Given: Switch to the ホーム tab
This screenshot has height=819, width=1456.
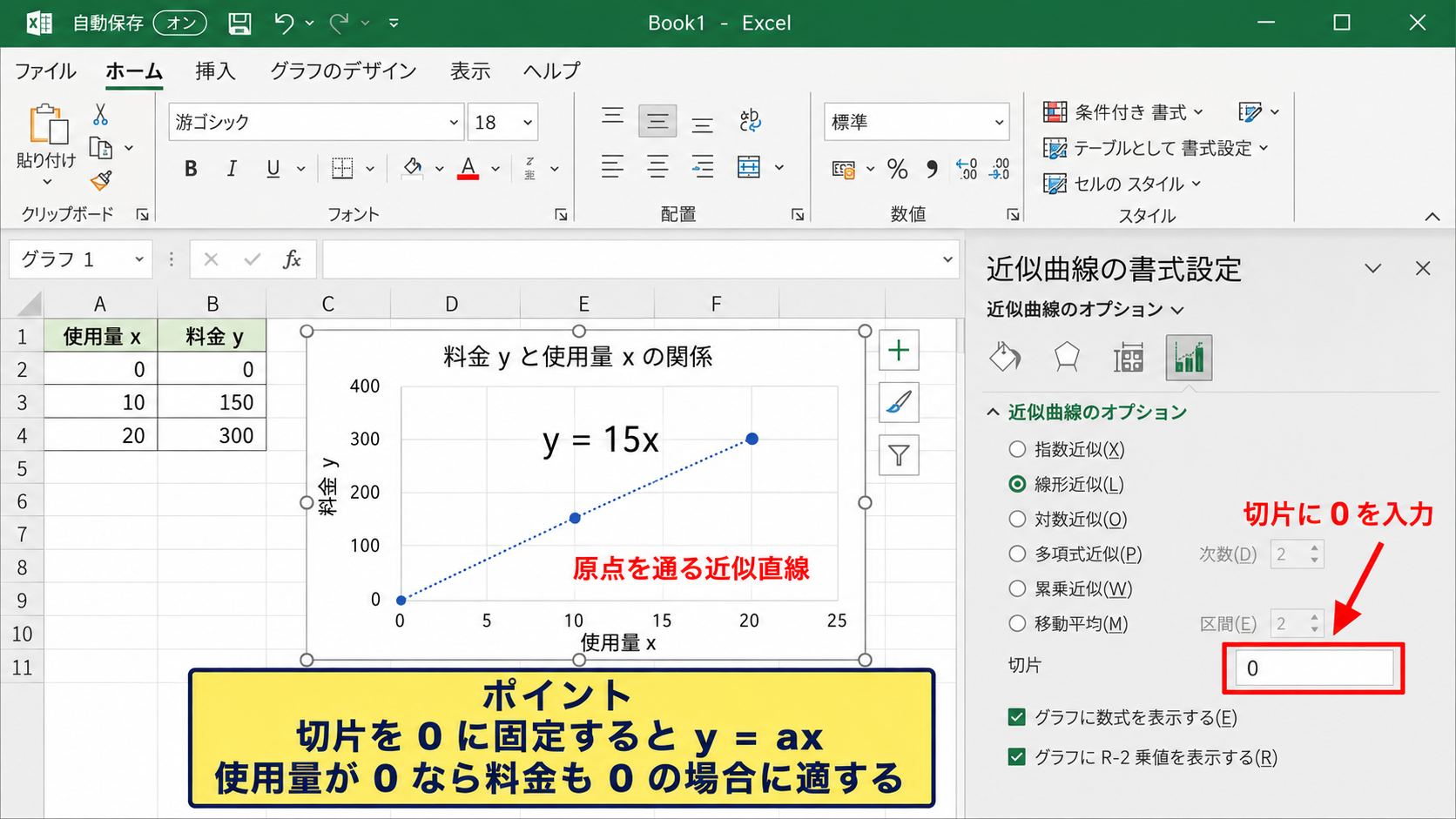Looking at the screenshot, I should (x=134, y=71).
